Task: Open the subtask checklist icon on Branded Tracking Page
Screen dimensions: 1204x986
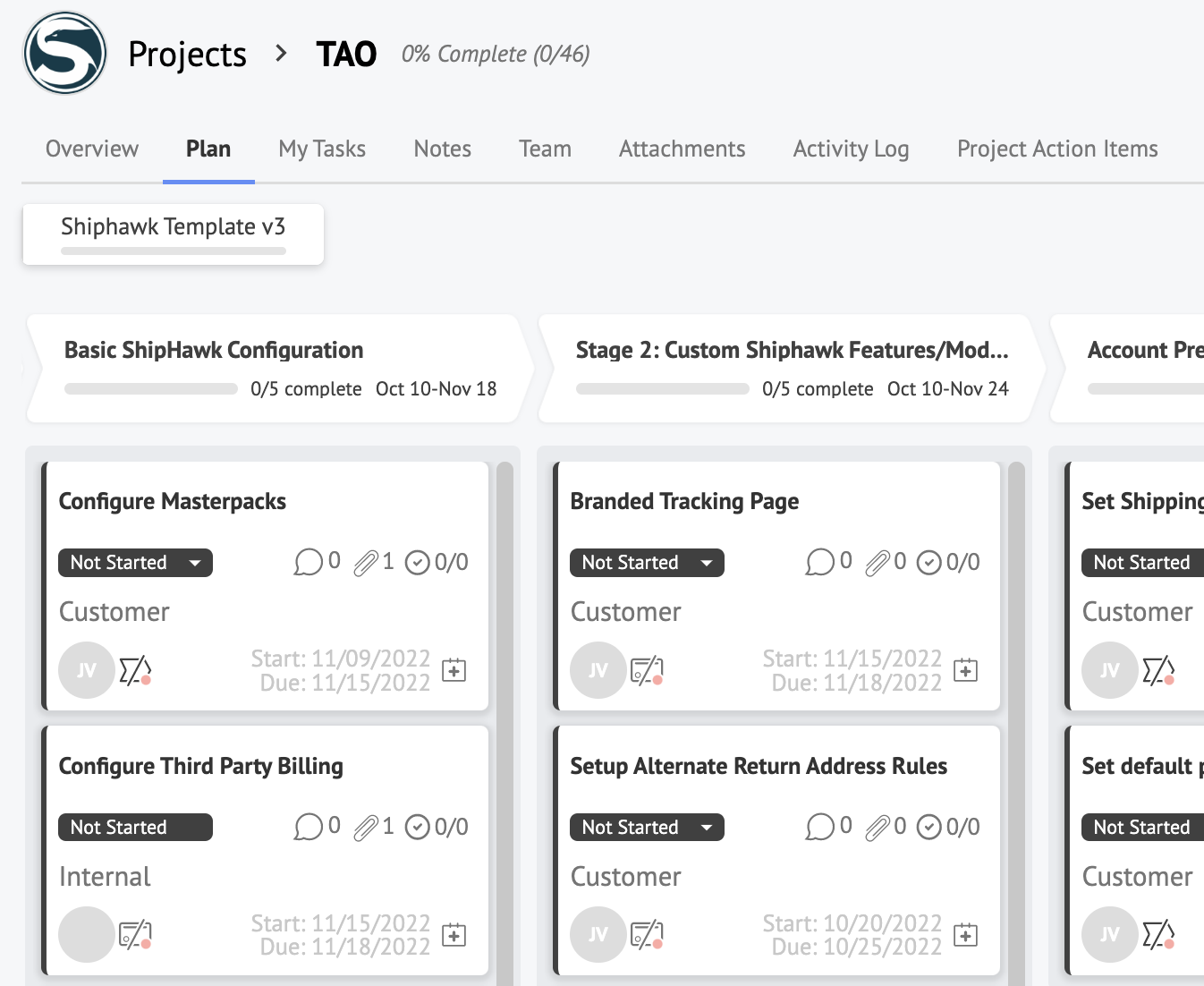Action: click(928, 562)
